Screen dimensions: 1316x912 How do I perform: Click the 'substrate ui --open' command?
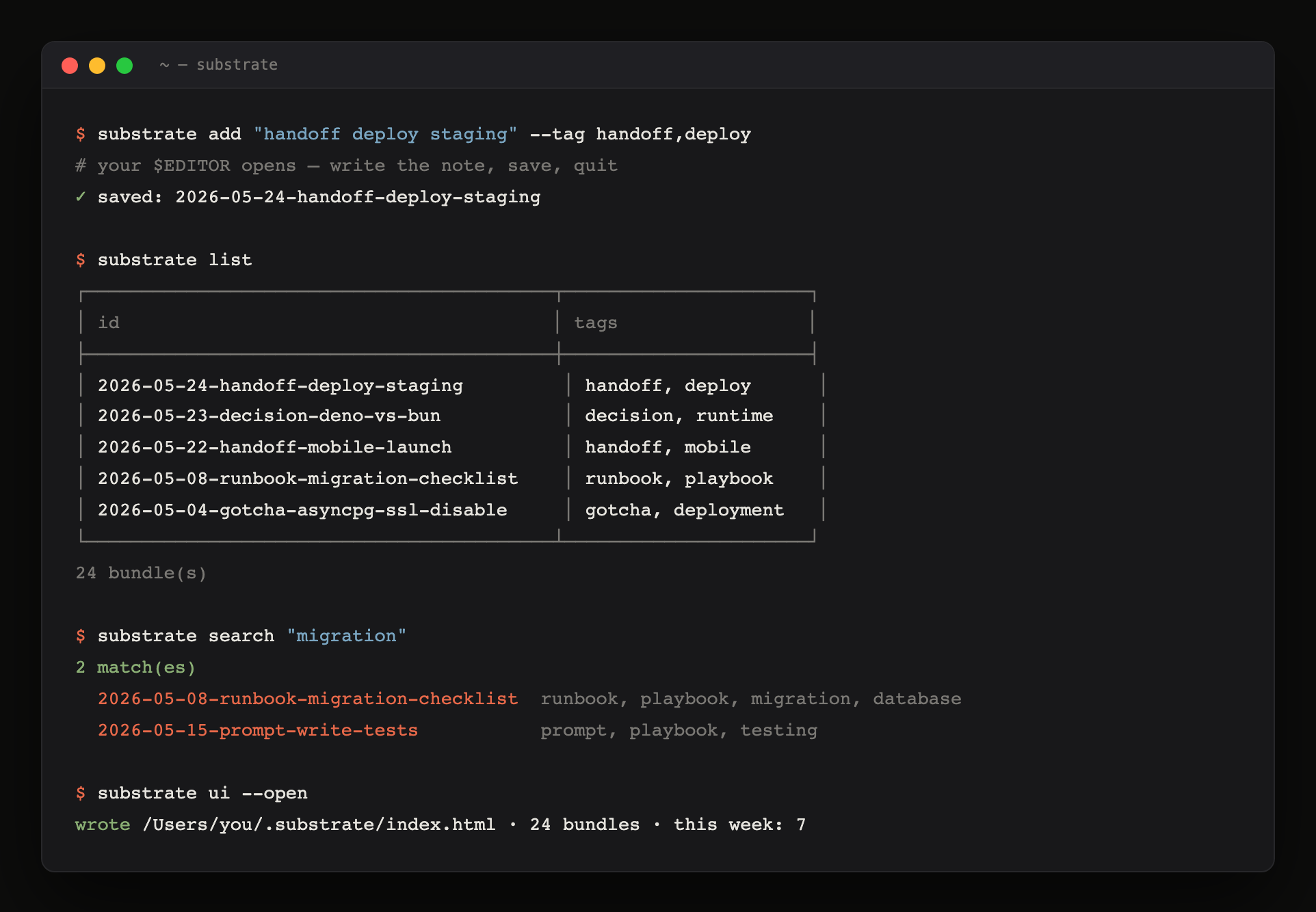[x=202, y=793]
